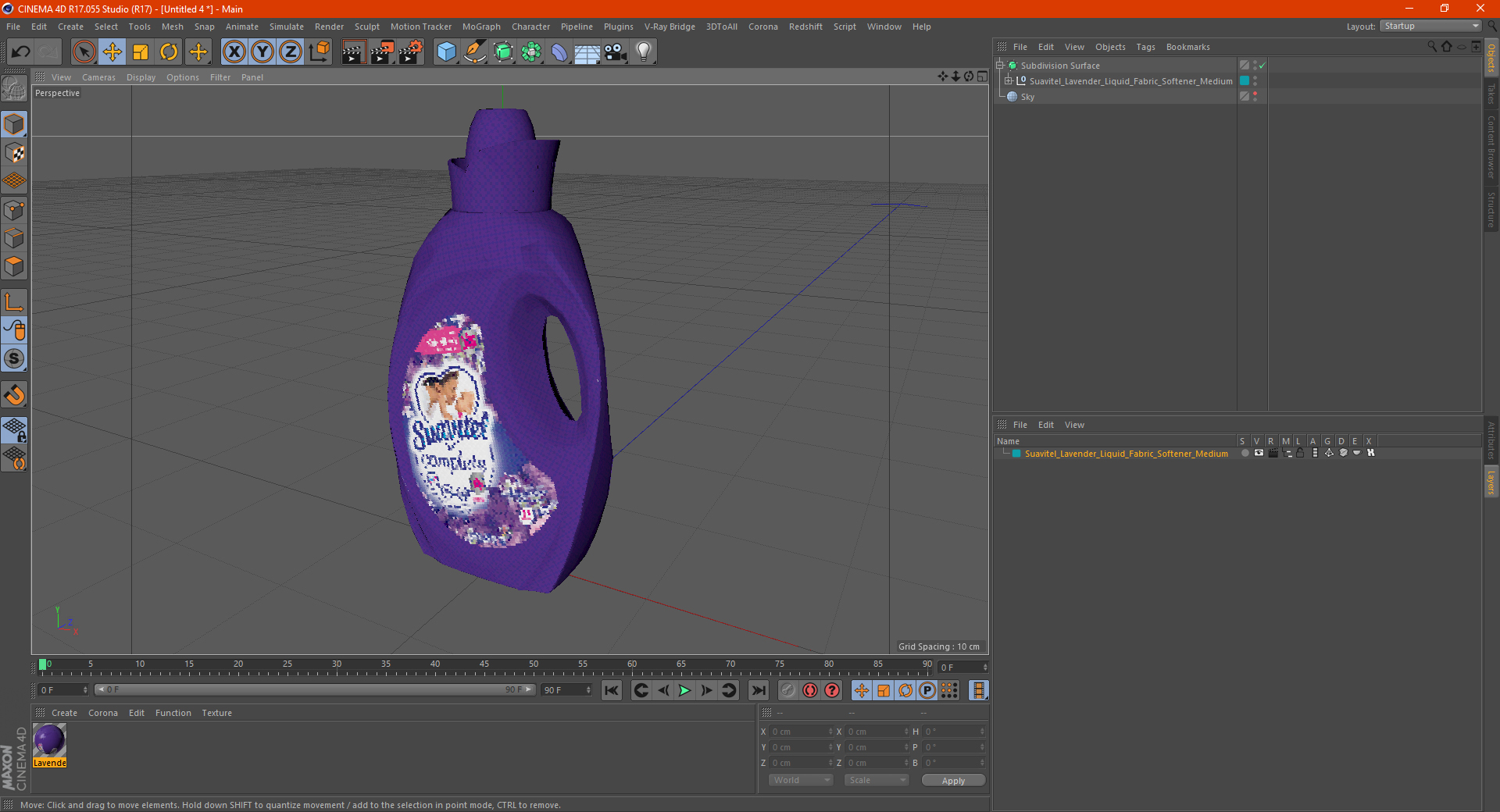
Task: Add a Subdivision Surface generator
Action: pyautogui.click(x=503, y=52)
